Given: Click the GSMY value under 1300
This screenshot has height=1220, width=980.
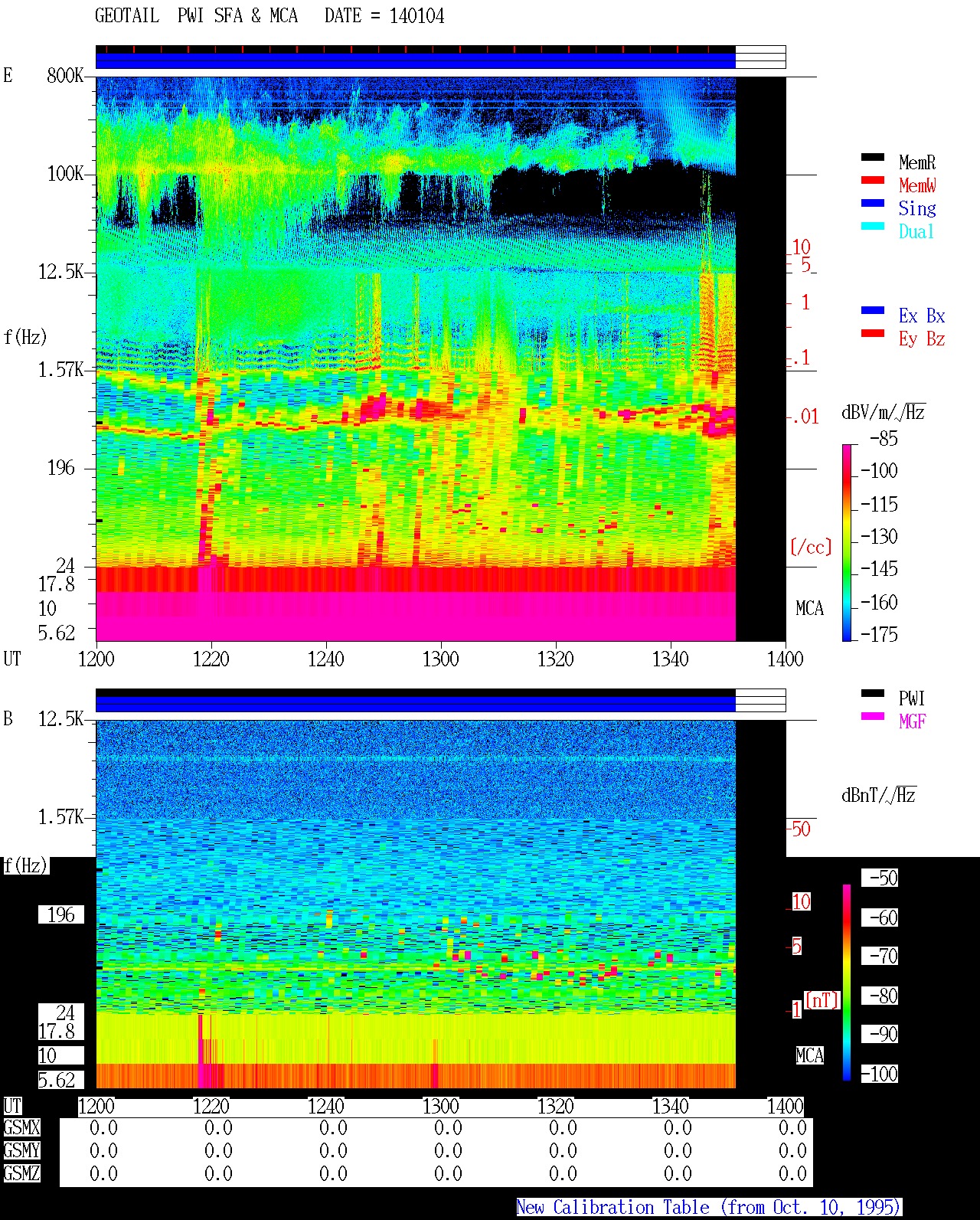Looking at the screenshot, I should (448, 1150).
